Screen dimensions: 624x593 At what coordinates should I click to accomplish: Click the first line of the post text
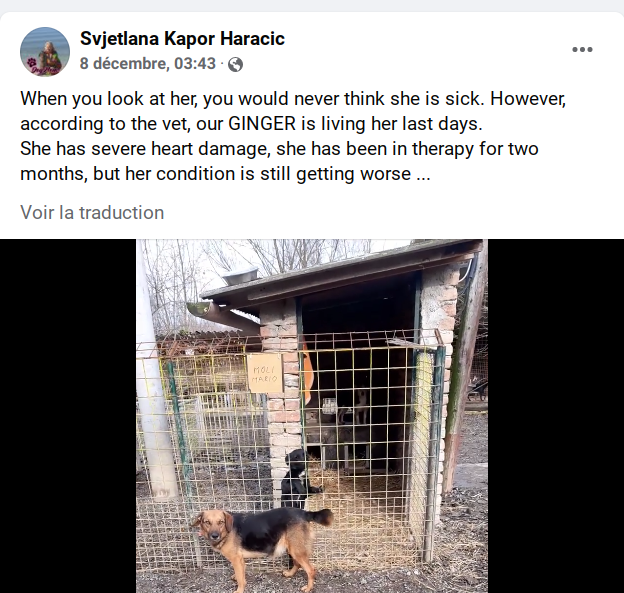[x=293, y=99]
